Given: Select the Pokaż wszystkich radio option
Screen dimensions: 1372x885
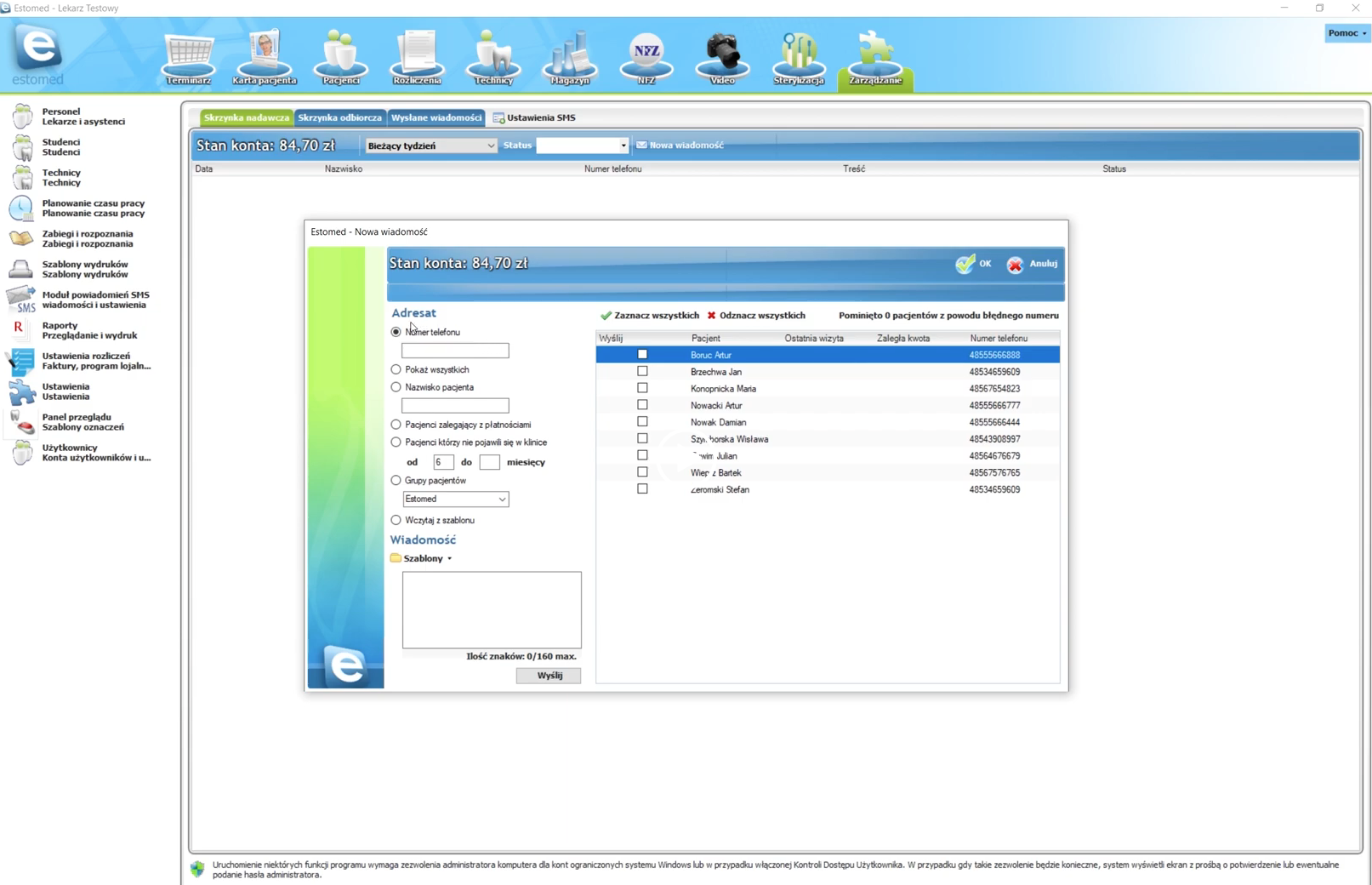Looking at the screenshot, I should [396, 369].
